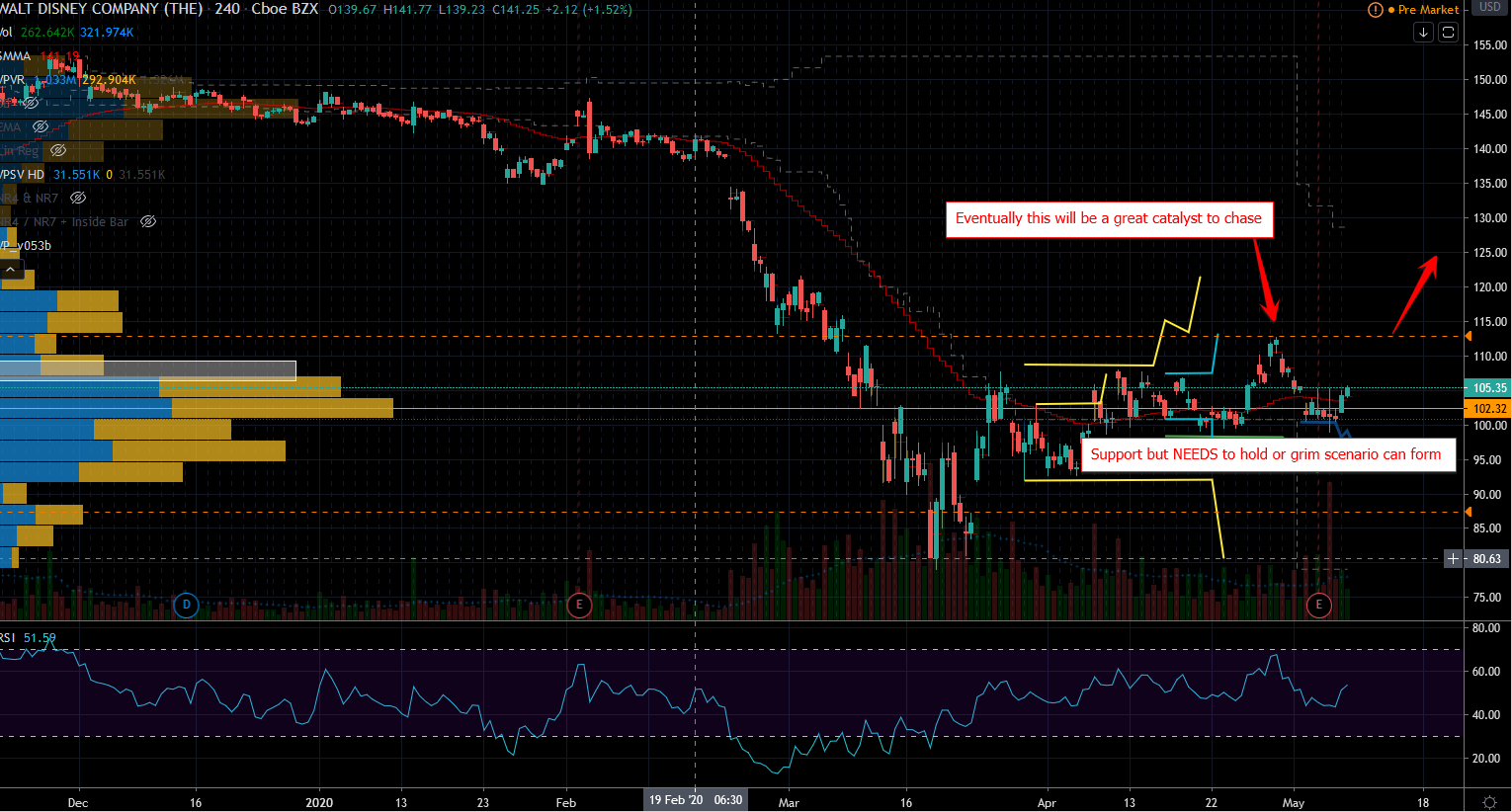The width and height of the screenshot is (1512, 812).
Task: Show the NR4 / NR7 + Inside Bar indicator
Action: coord(148,222)
